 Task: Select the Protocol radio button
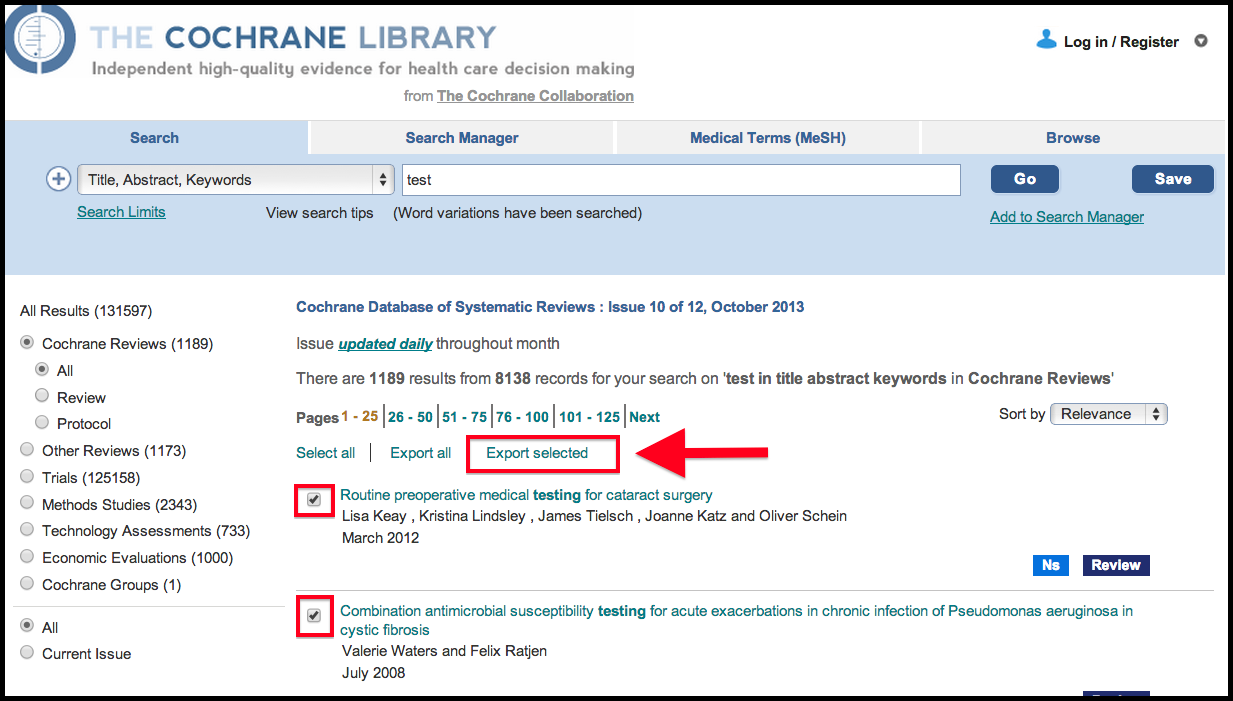click(x=42, y=422)
